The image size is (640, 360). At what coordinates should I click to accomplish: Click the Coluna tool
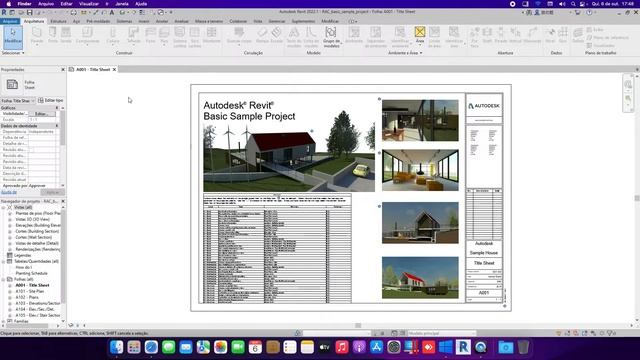113,35
